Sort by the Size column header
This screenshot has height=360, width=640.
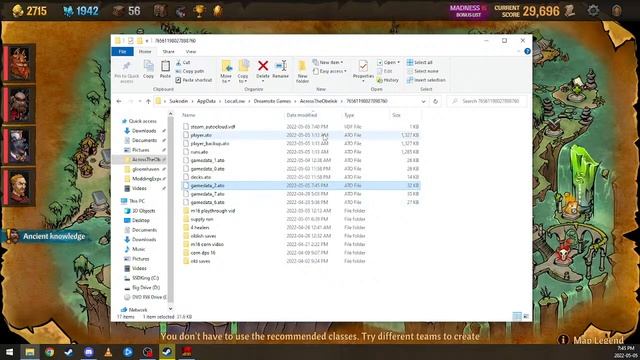[396, 115]
